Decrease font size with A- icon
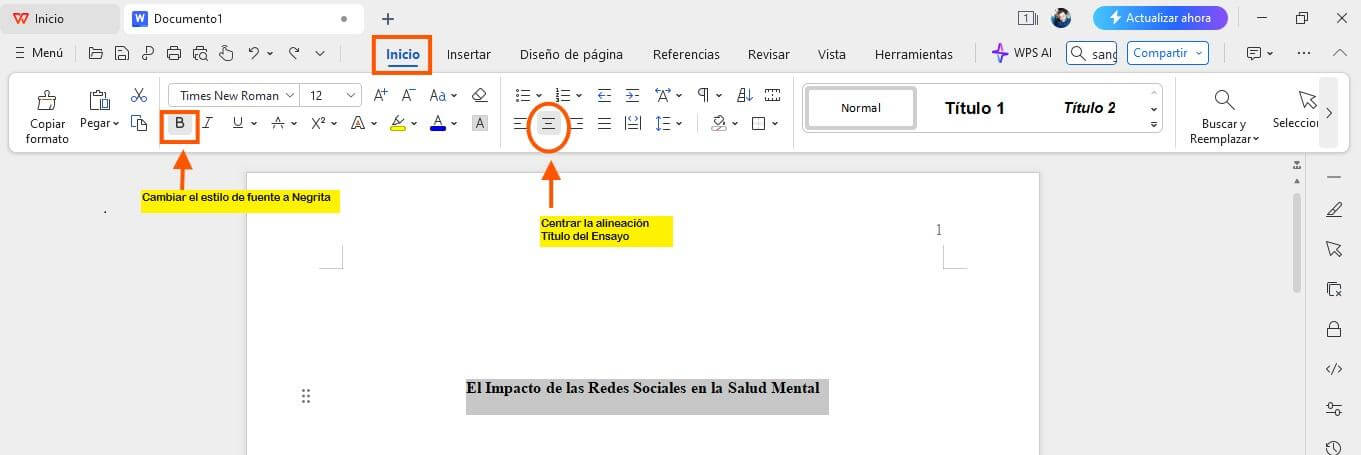The image size is (1361, 455). 408,95
